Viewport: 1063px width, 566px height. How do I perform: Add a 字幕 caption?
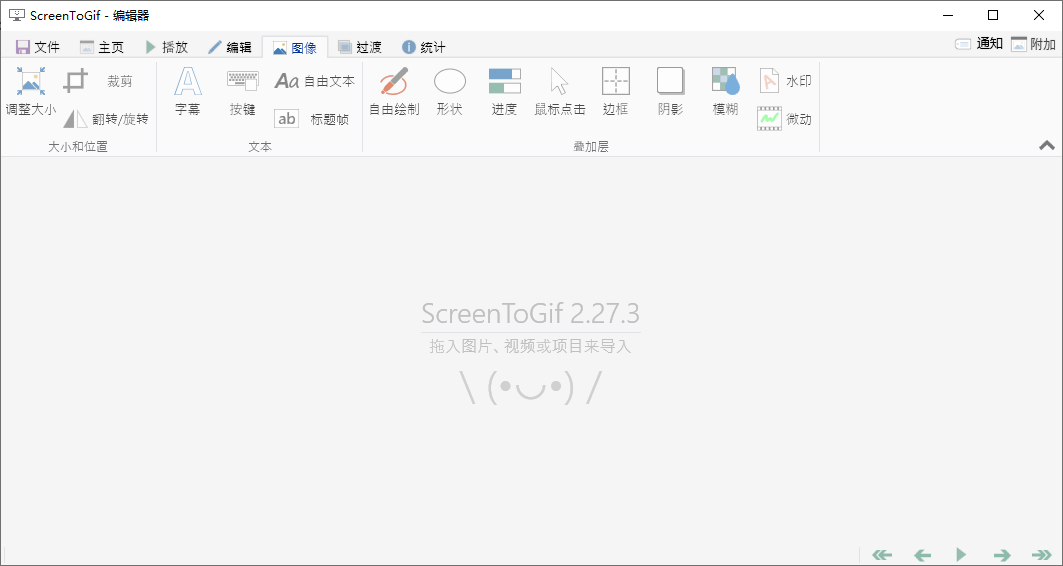[188, 92]
